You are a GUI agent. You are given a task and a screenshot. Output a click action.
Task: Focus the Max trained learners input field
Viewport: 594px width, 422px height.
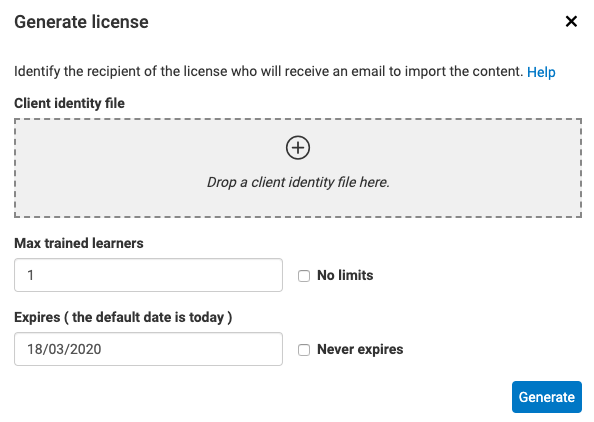coord(148,275)
